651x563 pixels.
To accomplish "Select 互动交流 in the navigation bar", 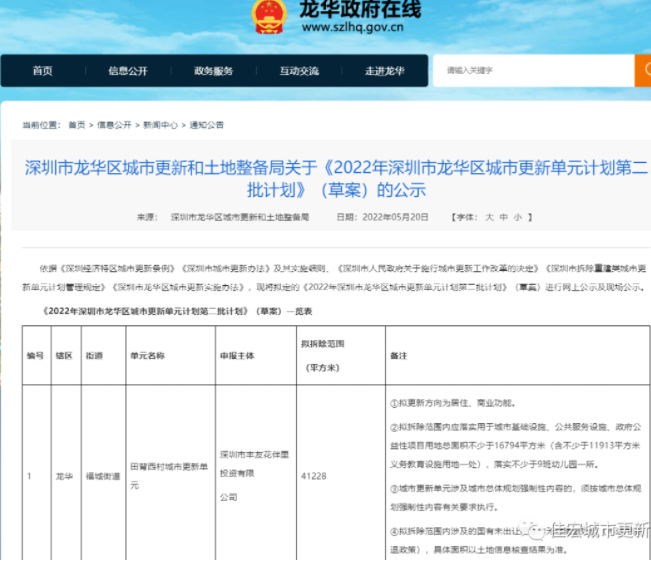I will pyautogui.click(x=299, y=71).
